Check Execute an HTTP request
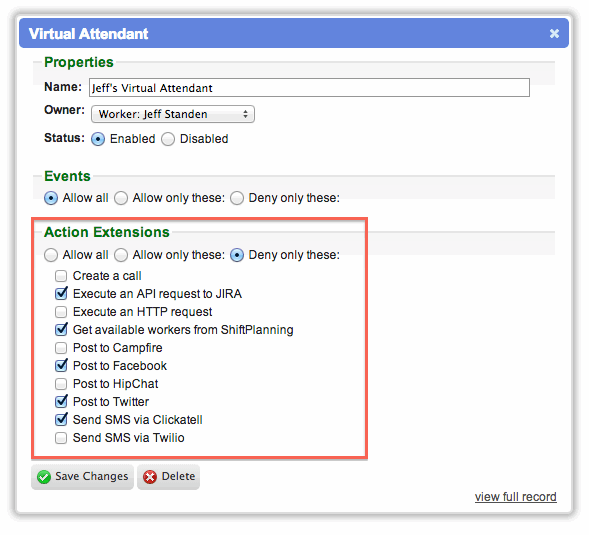Image resolution: width=589 pixels, height=535 pixels. [x=61, y=312]
